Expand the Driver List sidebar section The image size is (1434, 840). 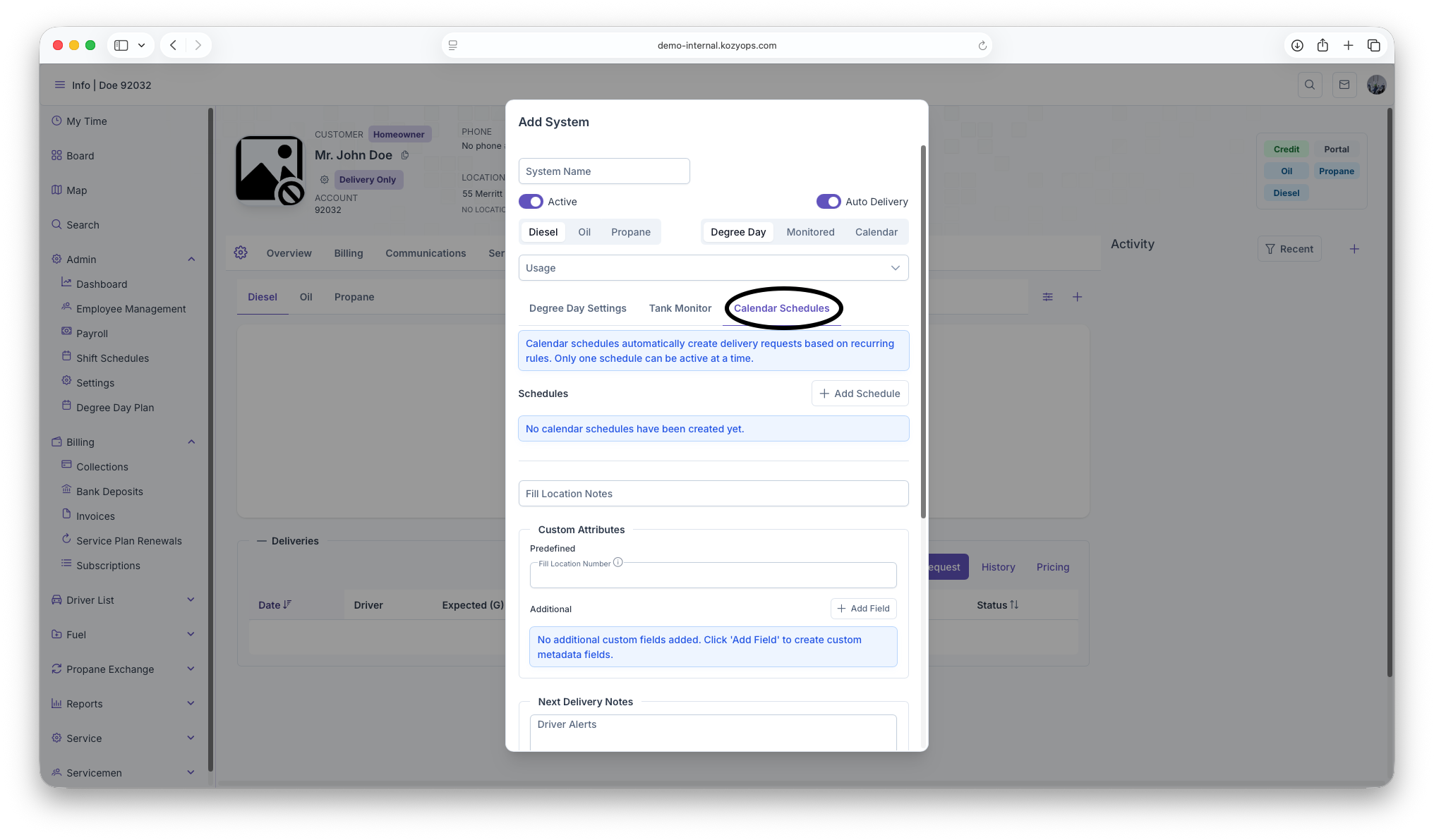pyautogui.click(x=191, y=600)
